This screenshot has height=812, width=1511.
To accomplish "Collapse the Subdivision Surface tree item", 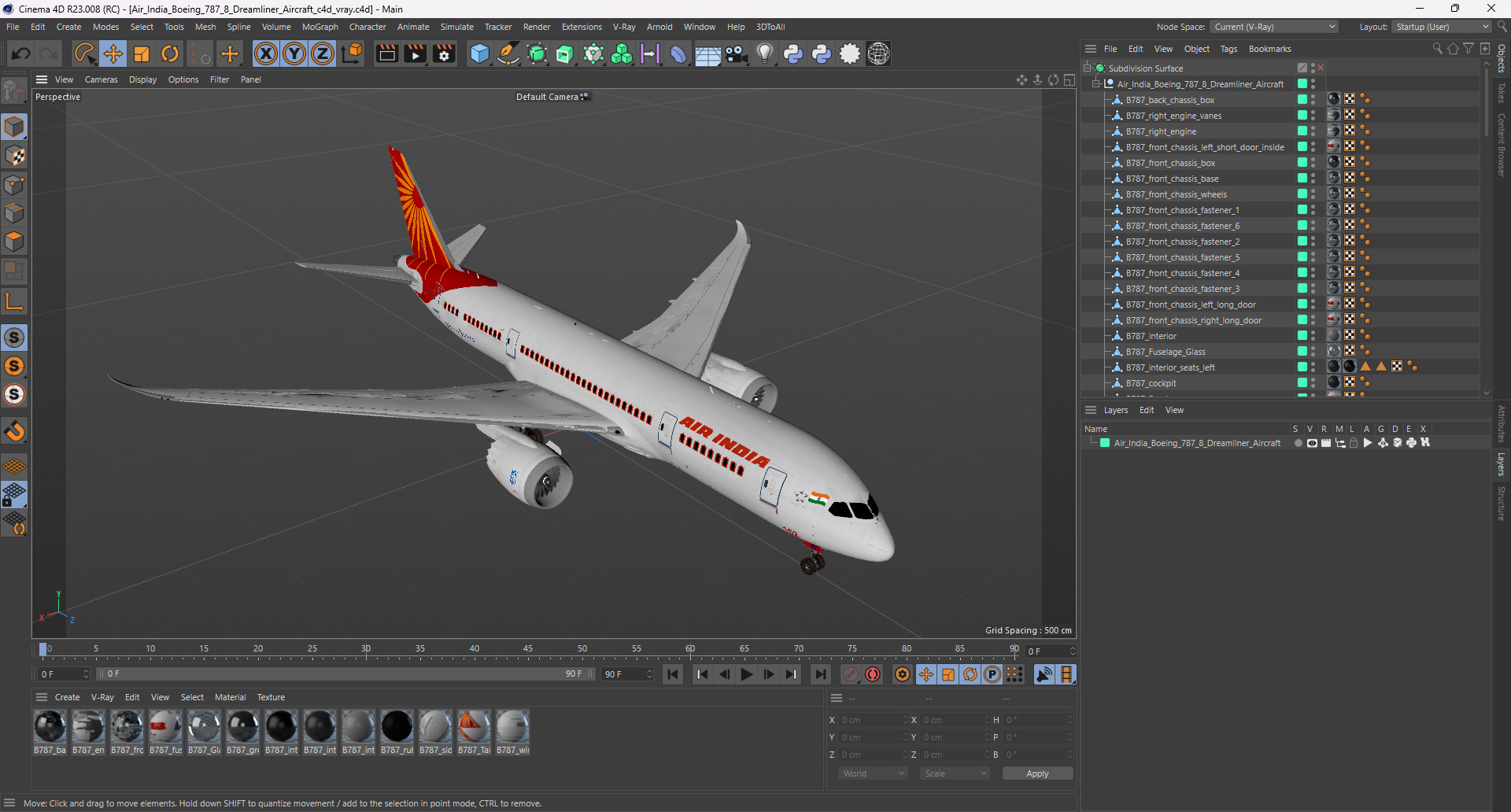I will (x=1088, y=68).
